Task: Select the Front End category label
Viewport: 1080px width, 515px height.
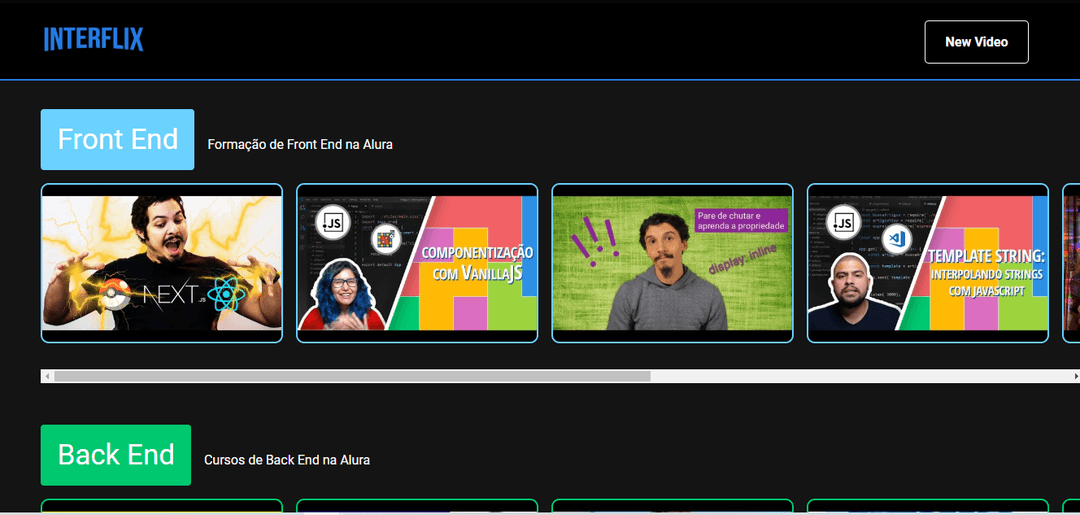Action: pos(117,139)
